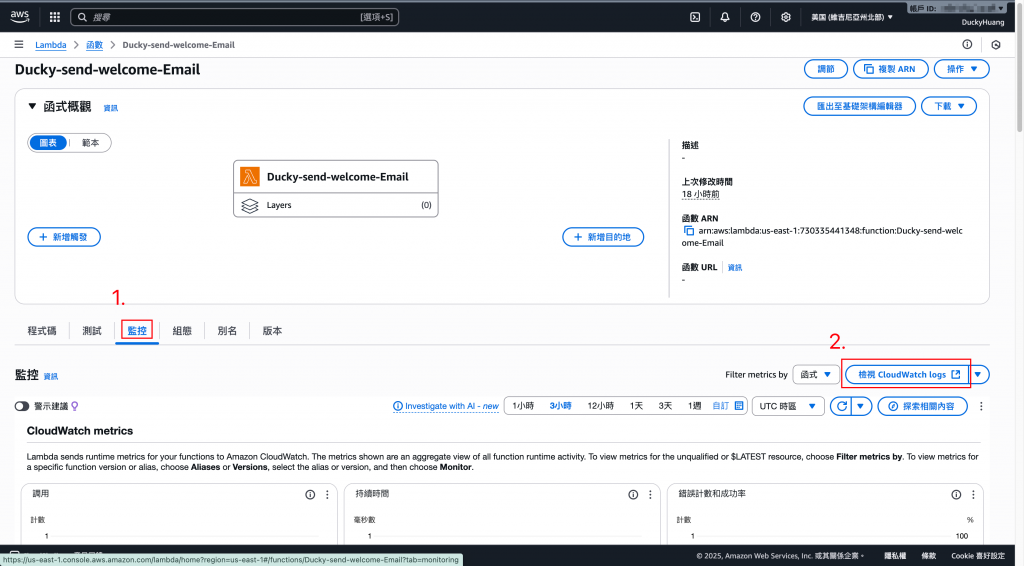Open 檢視 CloudWatch logs
This screenshot has height=566, width=1024.
point(908,374)
